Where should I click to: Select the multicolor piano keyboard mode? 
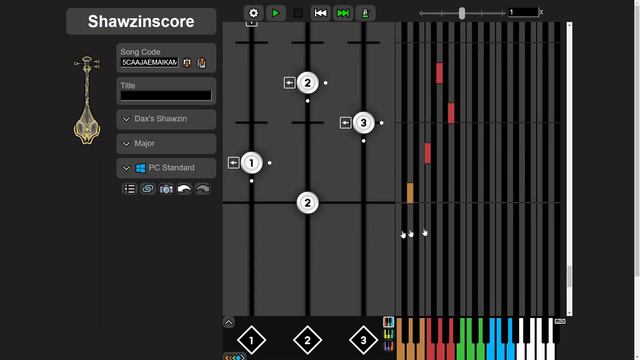point(389,322)
